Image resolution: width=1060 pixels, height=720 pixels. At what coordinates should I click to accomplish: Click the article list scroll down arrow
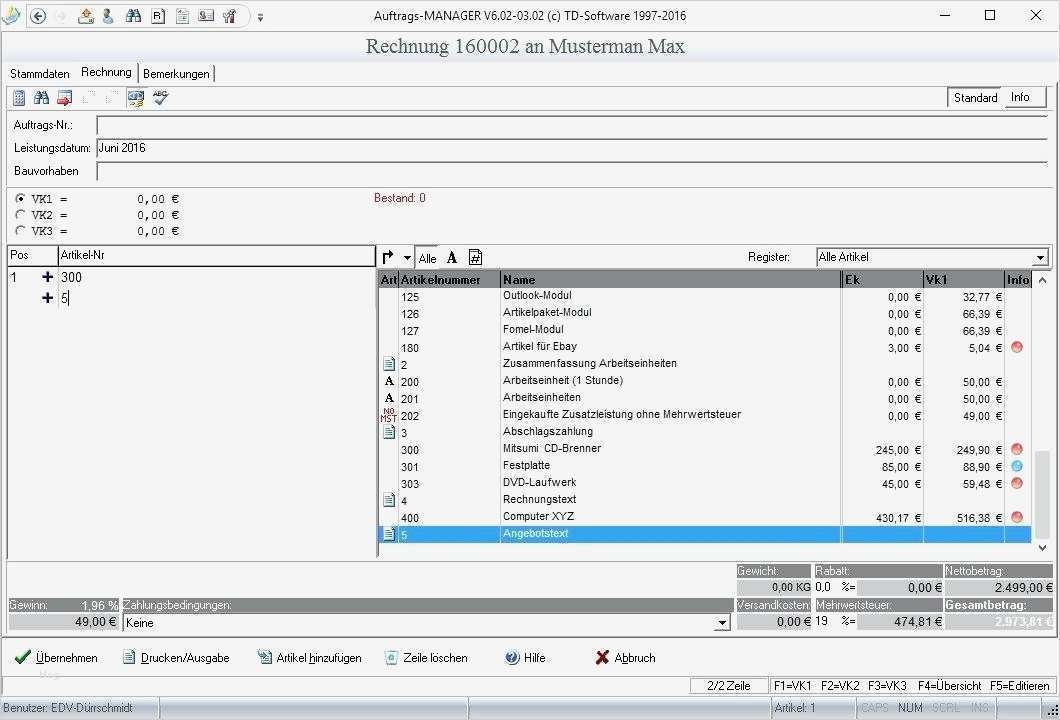pos(1042,548)
